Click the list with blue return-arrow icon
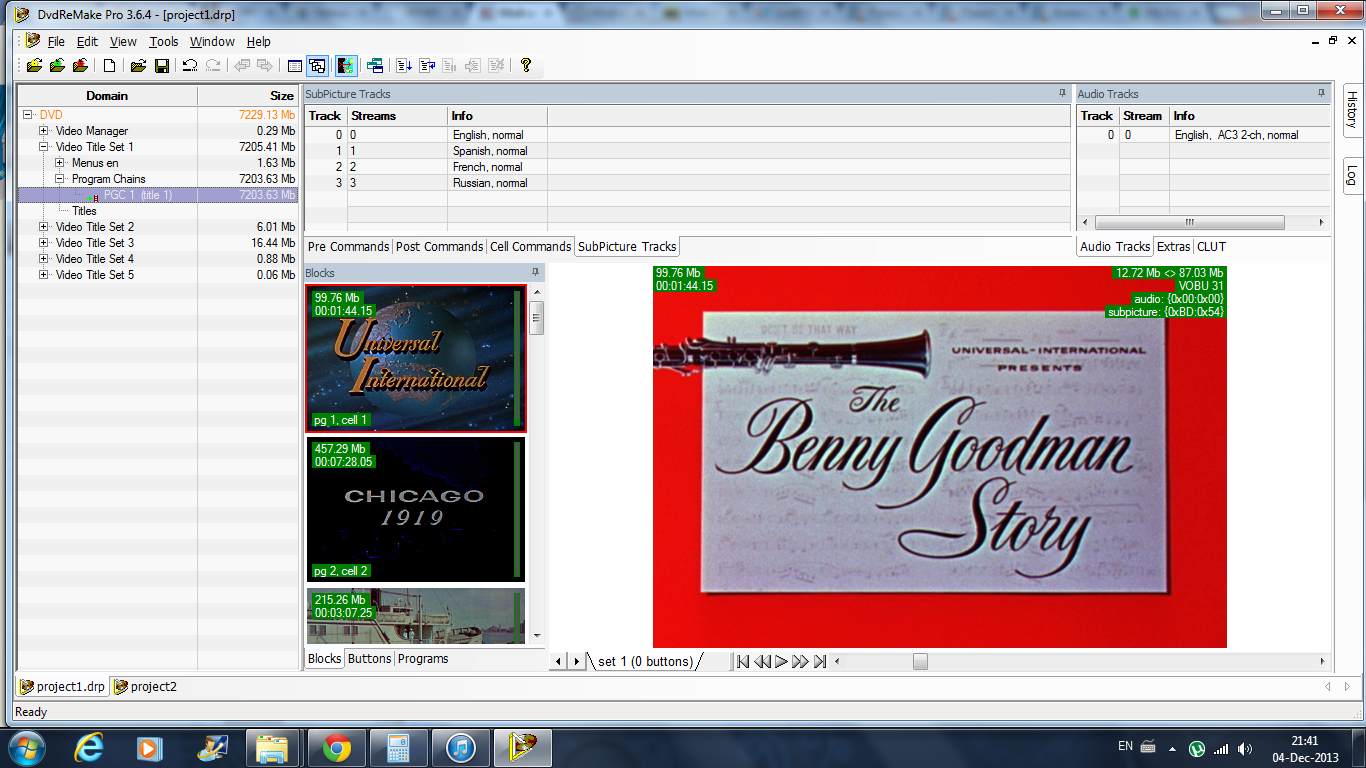 click(x=427, y=66)
